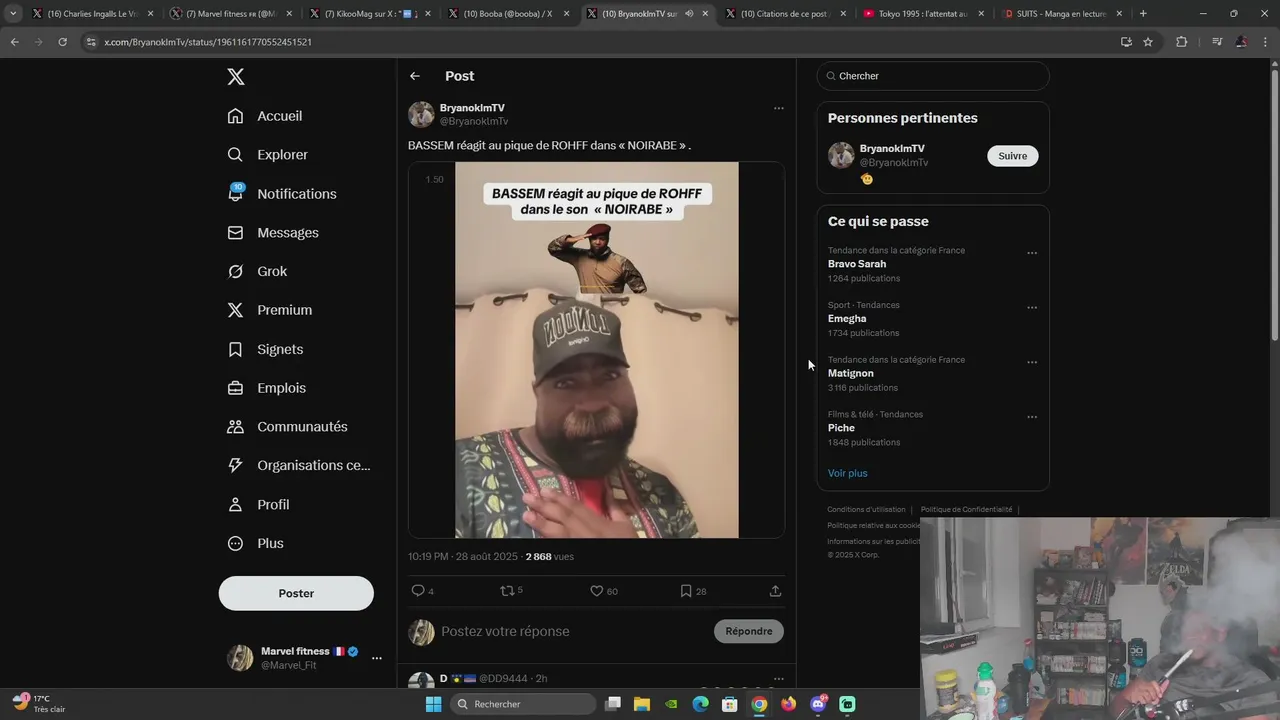Open the Matignon trend
This screenshot has width=1280, height=720.
(x=851, y=373)
